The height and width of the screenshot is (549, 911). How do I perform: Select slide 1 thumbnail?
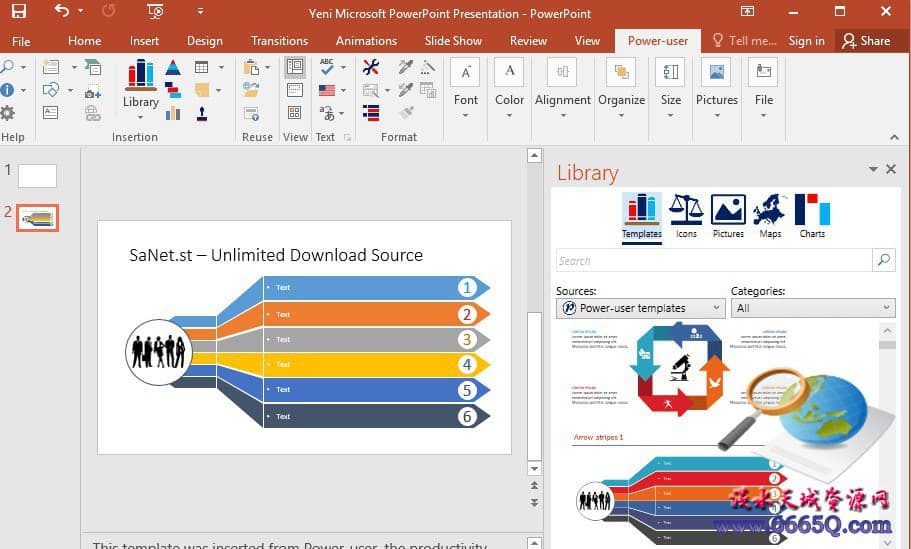[x=37, y=175]
